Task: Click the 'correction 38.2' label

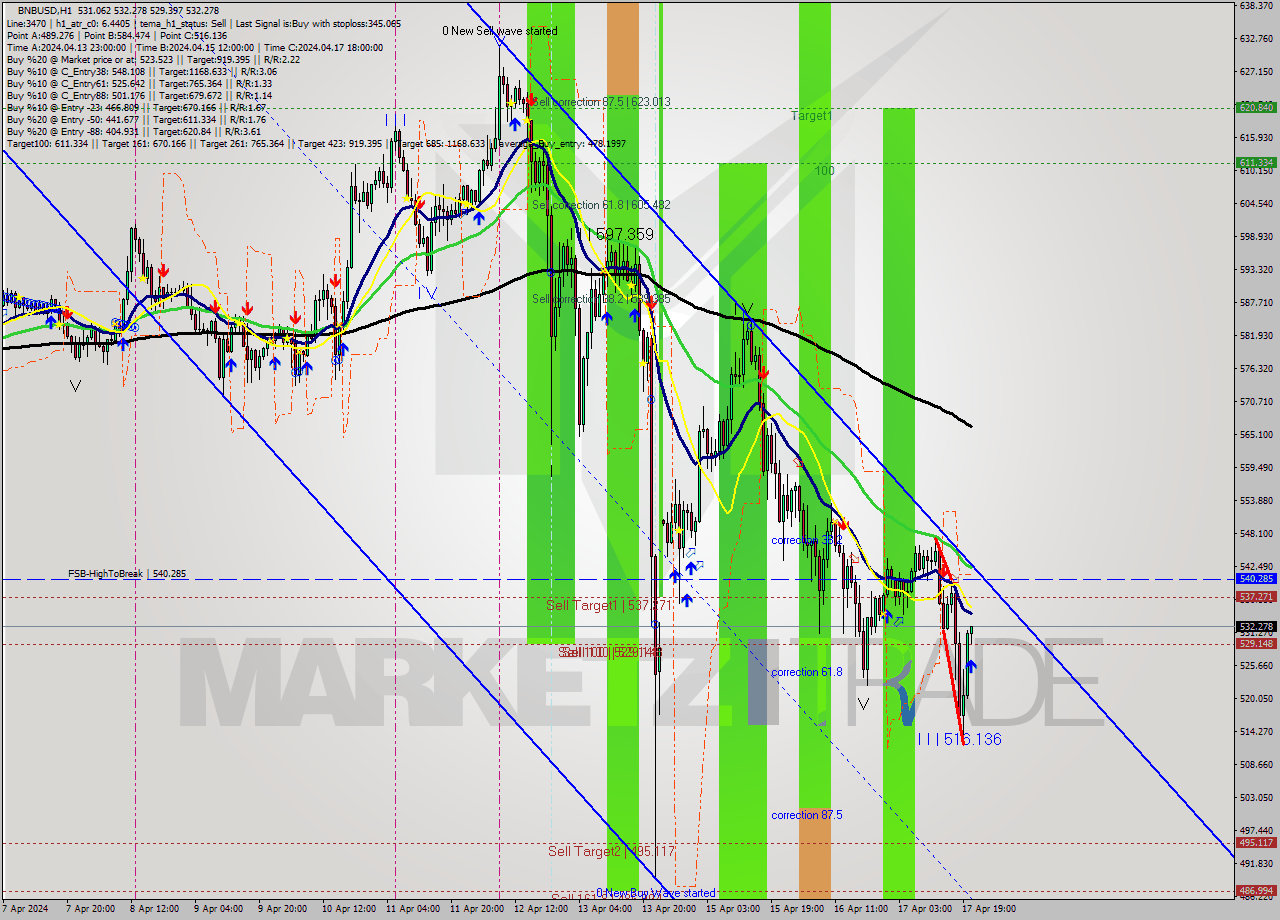Action: coord(806,540)
